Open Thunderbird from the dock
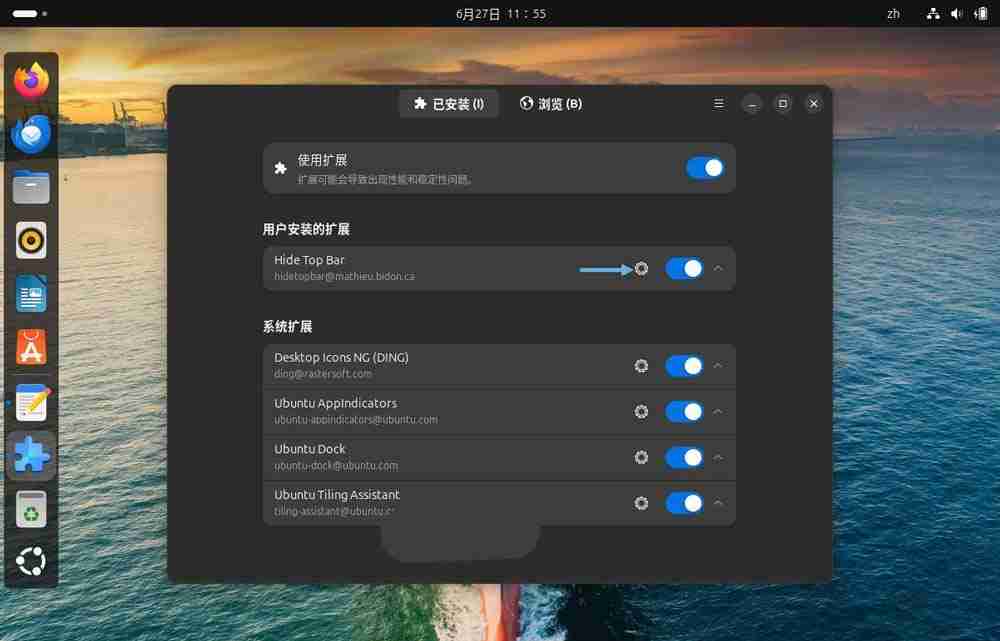This screenshot has width=1000, height=641. [30, 135]
